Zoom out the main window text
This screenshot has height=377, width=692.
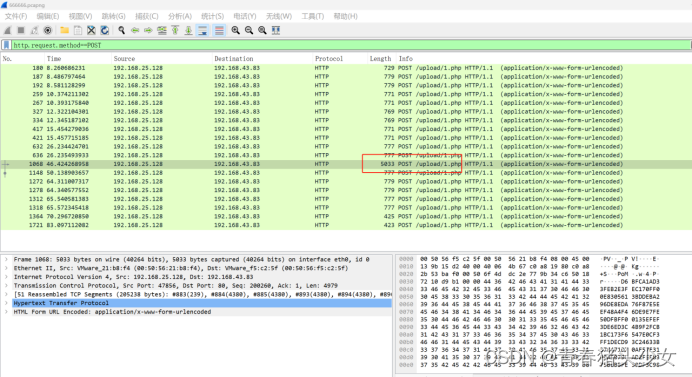tap(249, 30)
